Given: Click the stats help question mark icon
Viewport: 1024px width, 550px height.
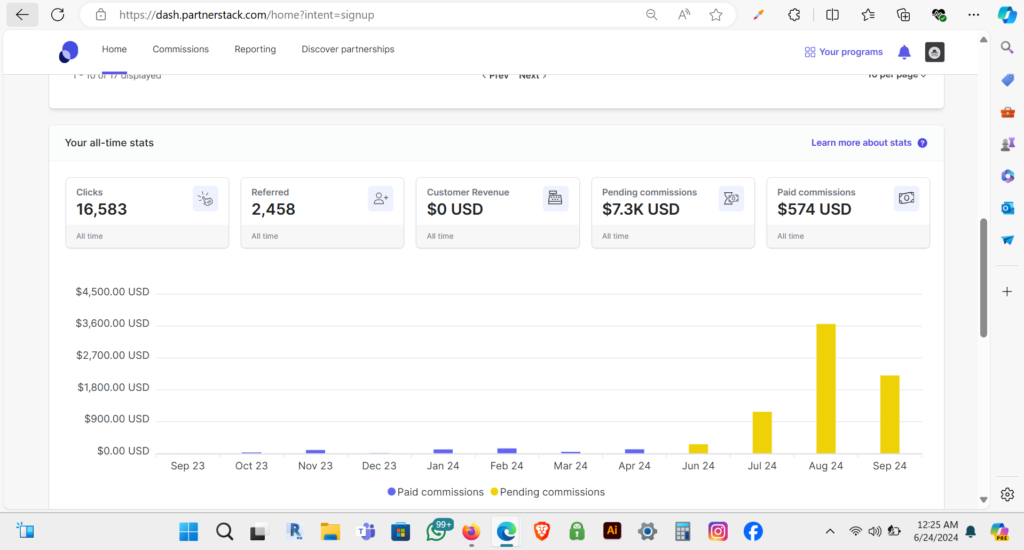Looking at the screenshot, I should point(922,143).
